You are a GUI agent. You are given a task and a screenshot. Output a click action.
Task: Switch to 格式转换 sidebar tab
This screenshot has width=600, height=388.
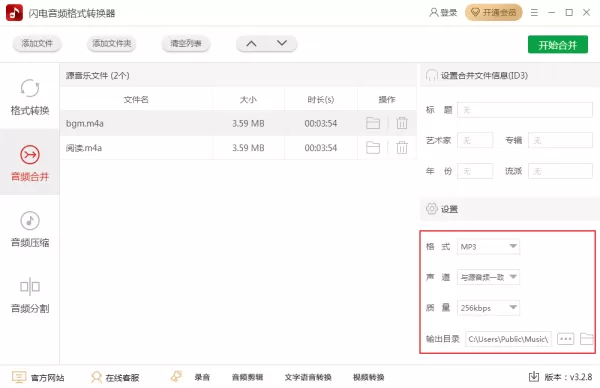click(x=30, y=97)
